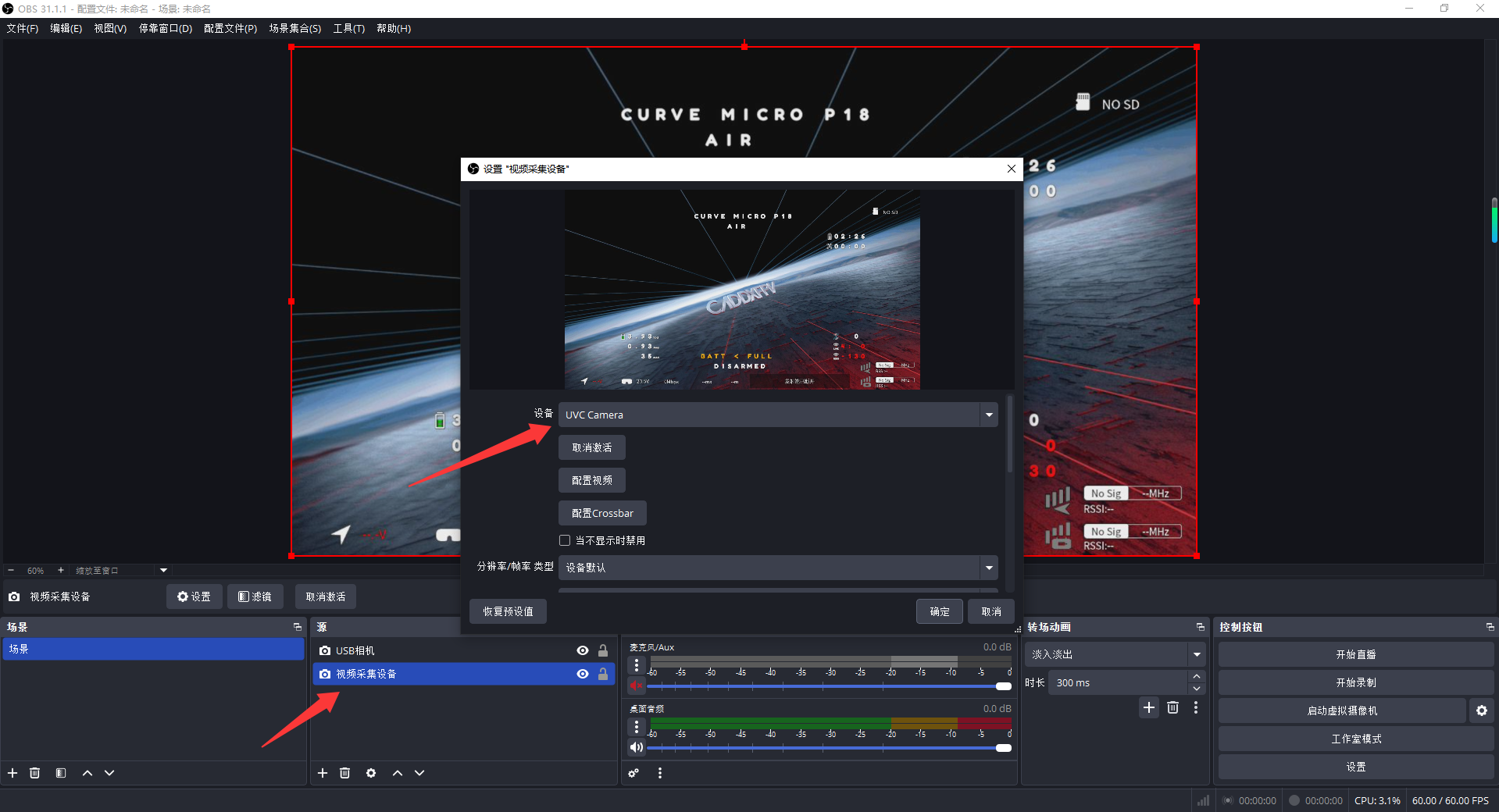Image resolution: width=1499 pixels, height=812 pixels.
Task: Click 开始录制 button
Action: 1355,682
